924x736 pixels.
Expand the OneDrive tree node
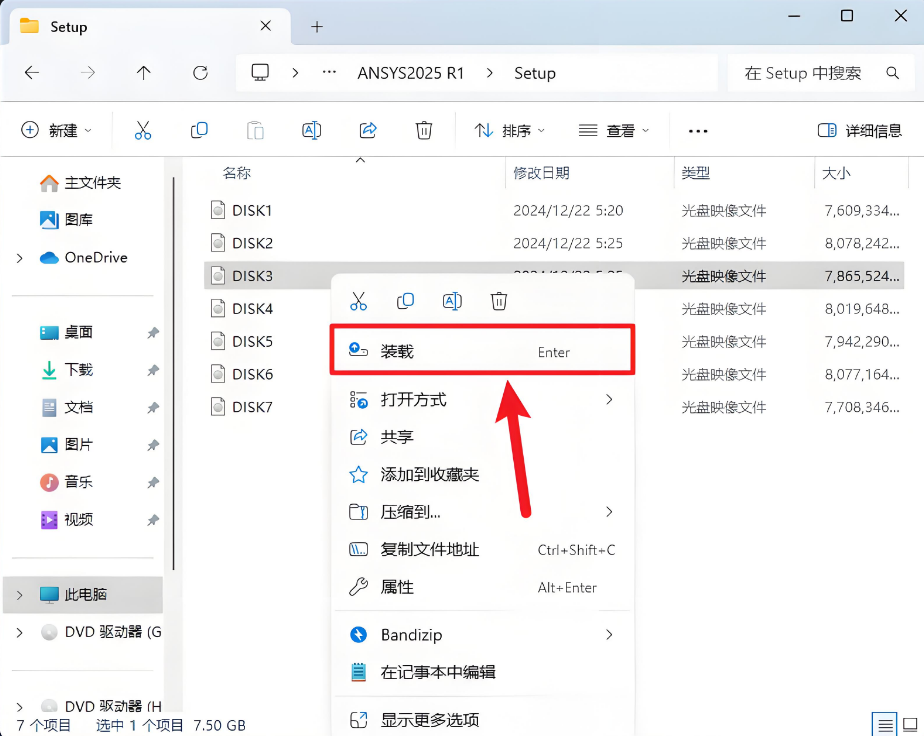(19, 258)
